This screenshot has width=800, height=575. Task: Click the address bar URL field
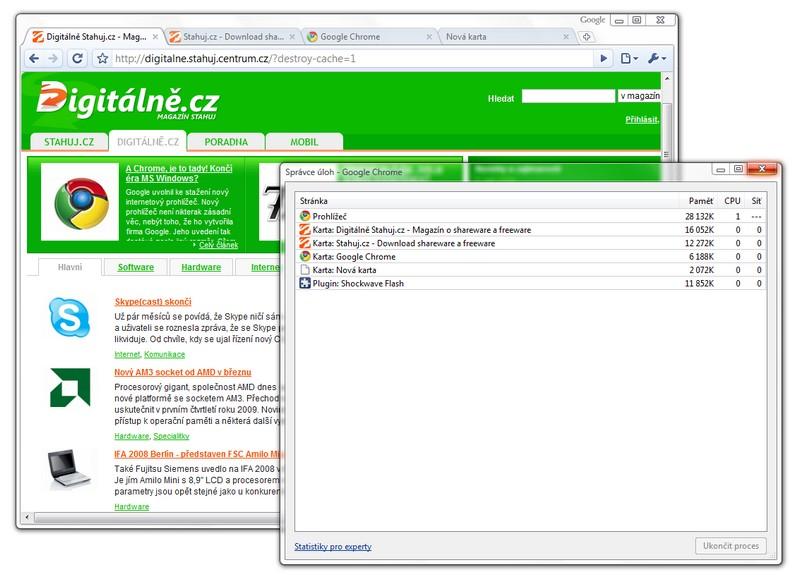point(352,59)
